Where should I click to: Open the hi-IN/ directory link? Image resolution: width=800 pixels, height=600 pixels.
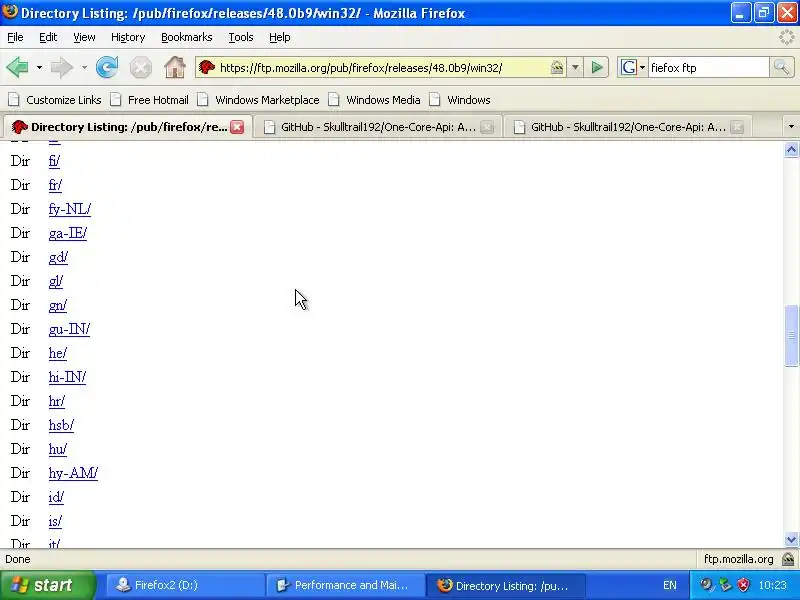click(67, 377)
